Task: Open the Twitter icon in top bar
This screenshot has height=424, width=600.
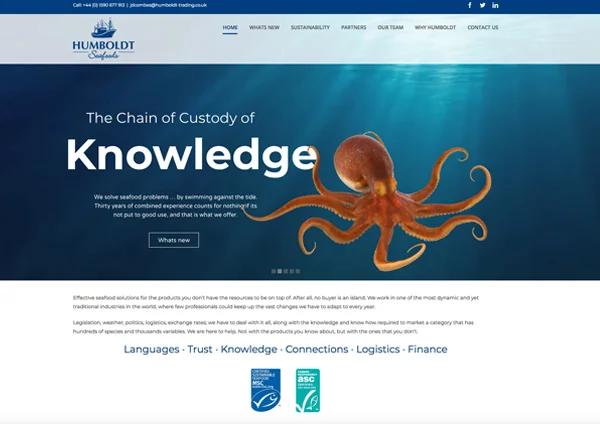Action: (482, 5)
